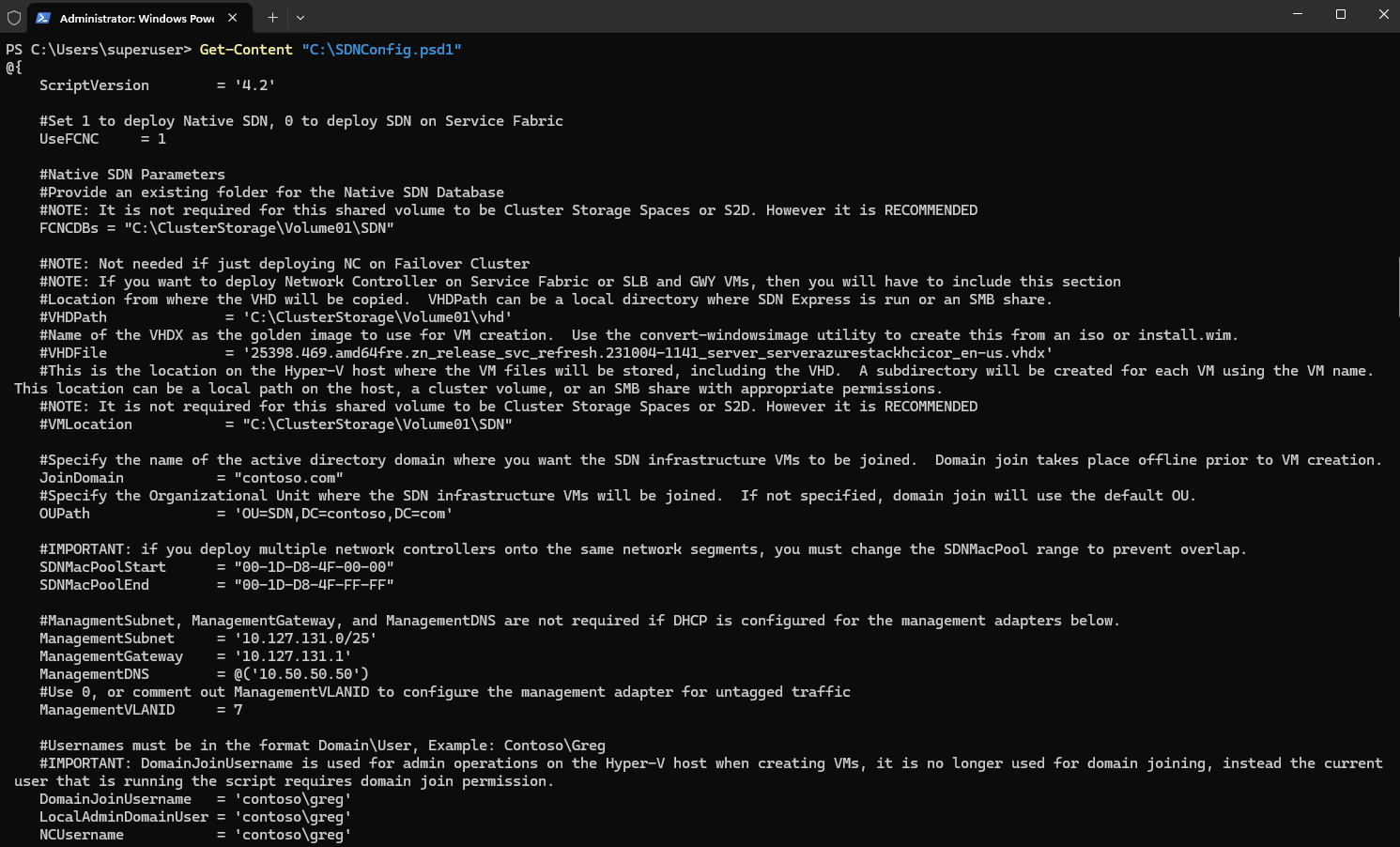Expand the new tab profile dropdown chevron
The image size is (1400, 847).
click(x=300, y=17)
